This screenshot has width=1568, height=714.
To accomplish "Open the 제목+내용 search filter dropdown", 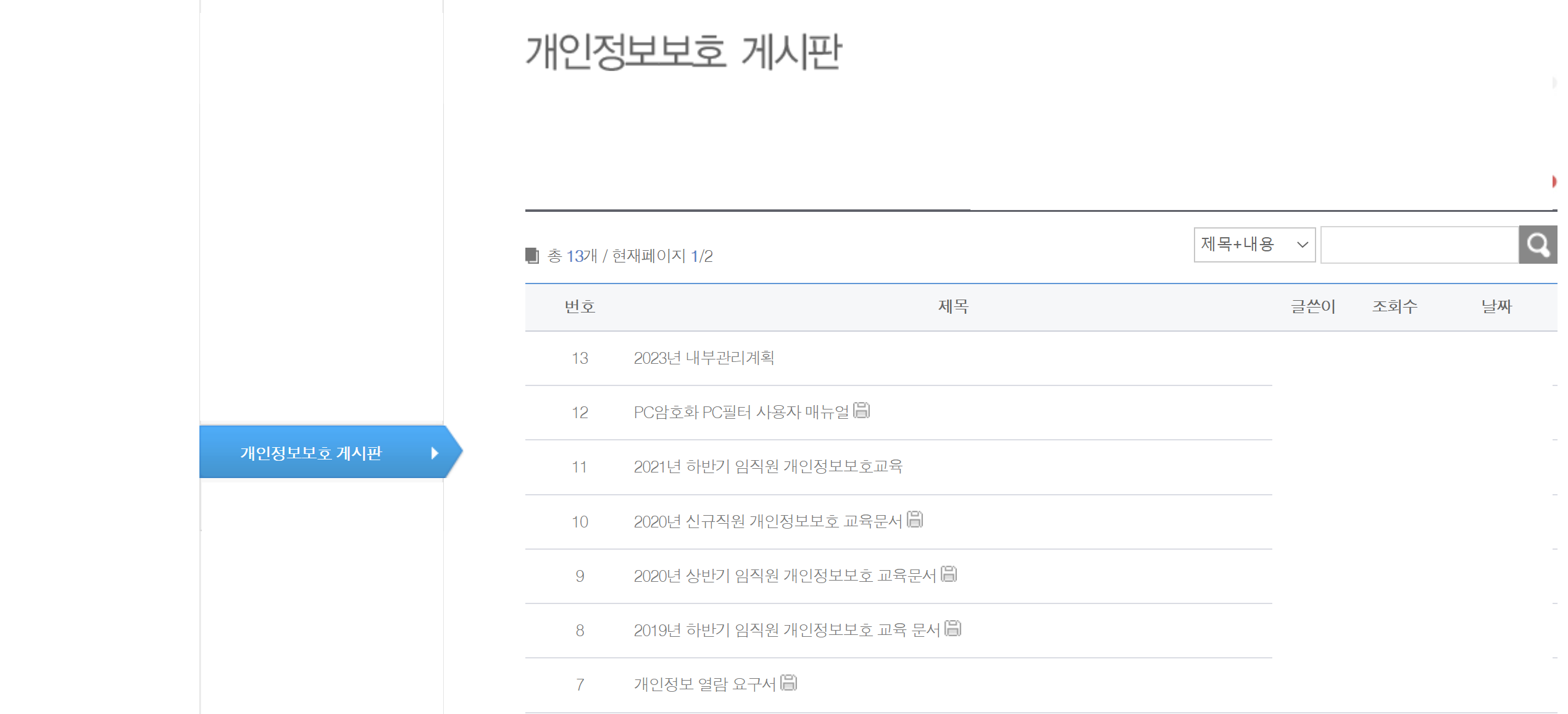I will pyautogui.click(x=1254, y=245).
